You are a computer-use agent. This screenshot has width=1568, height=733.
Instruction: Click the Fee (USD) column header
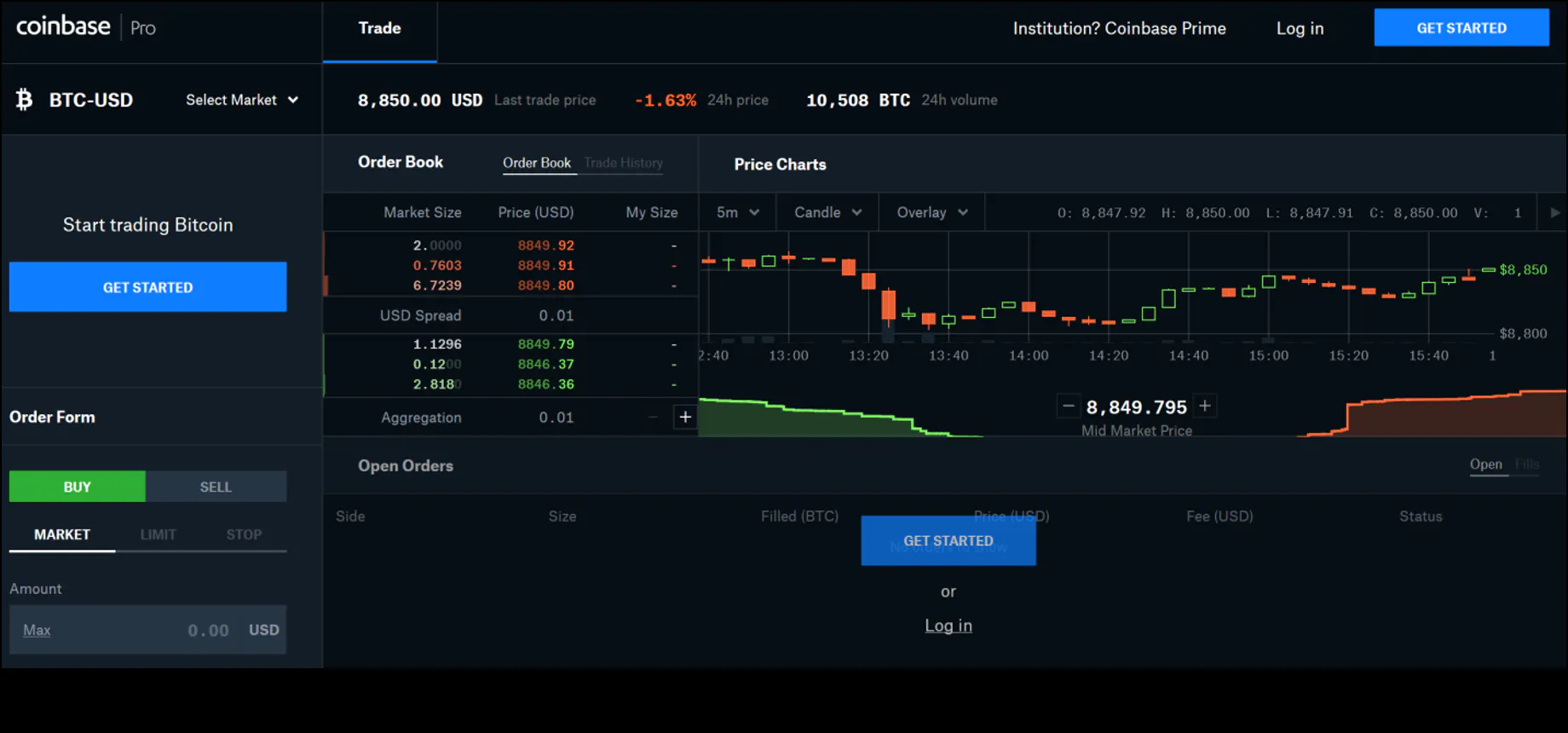click(x=1219, y=516)
